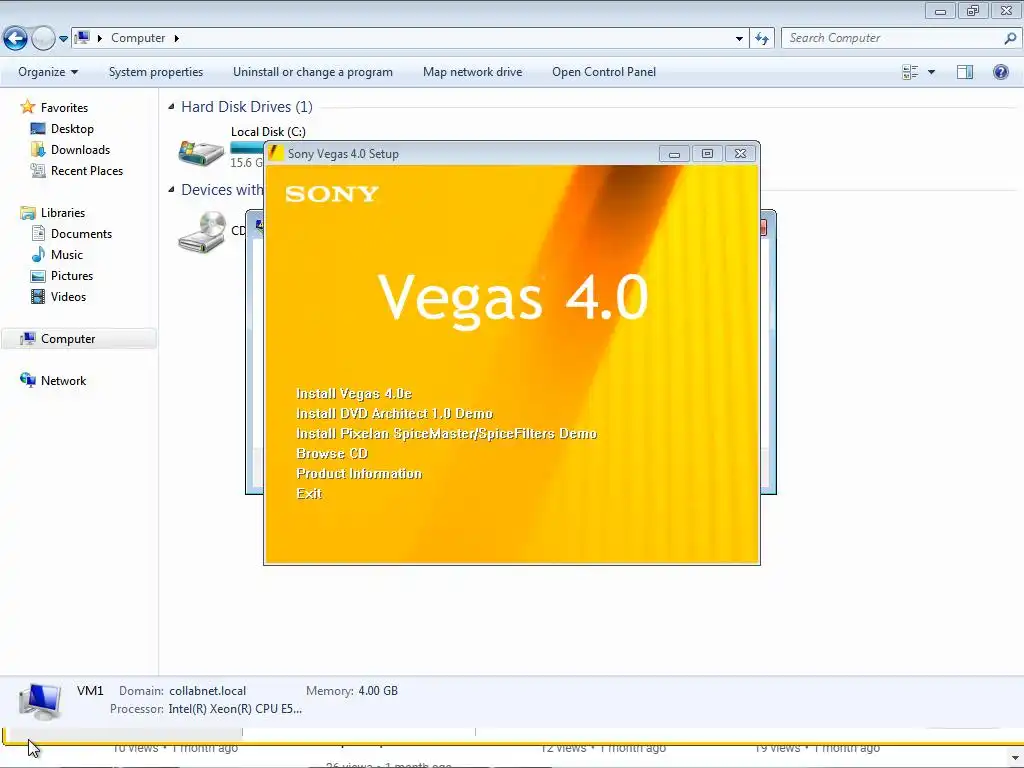Click the Pictures library icon
1024x768 pixels.
(38, 276)
